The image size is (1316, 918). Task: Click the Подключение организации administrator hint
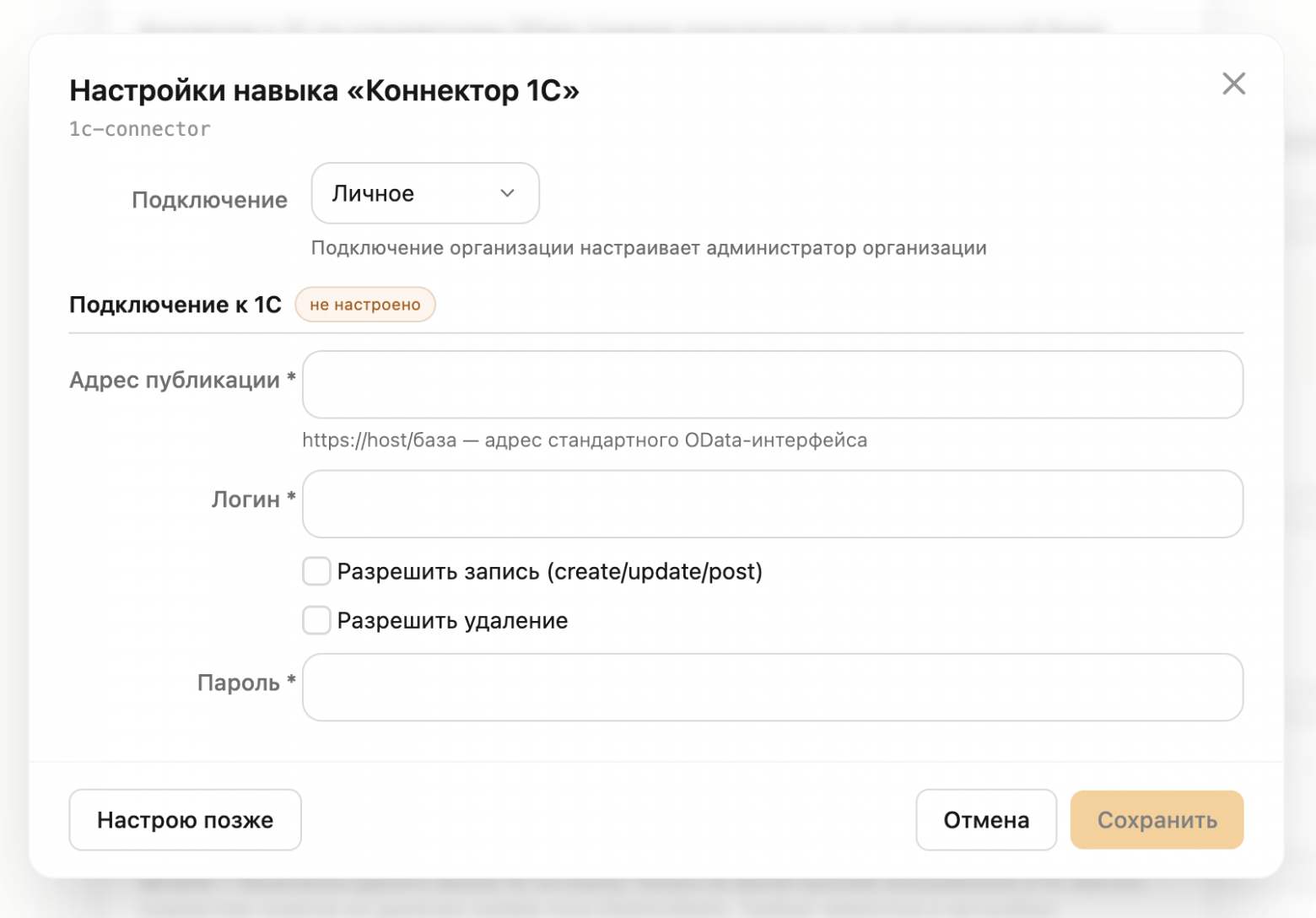coord(649,248)
